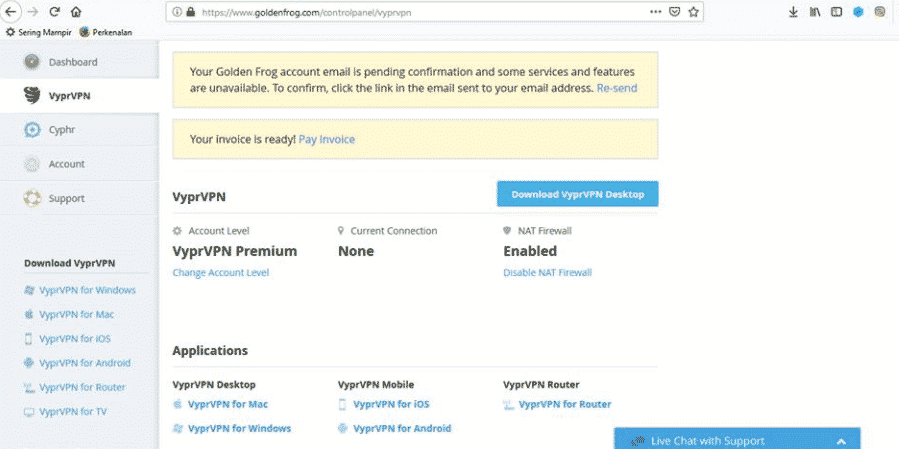Expand the Live Chat with Support panel
The height and width of the screenshot is (449, 899).
click(x=737, y=441)
